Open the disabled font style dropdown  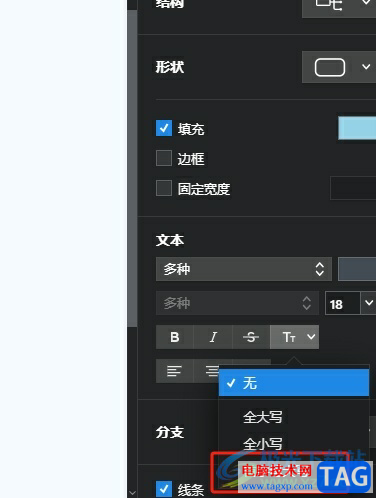pyautogui.click(x=237, y=303)
